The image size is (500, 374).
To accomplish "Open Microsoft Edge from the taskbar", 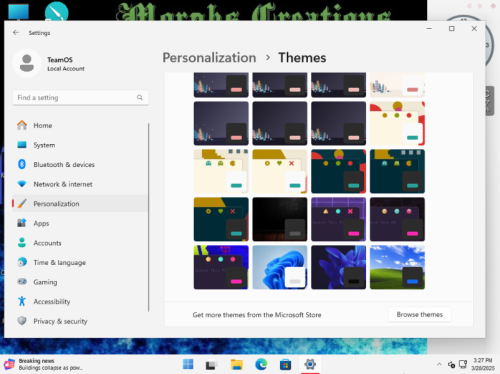I will click(261, 364).
